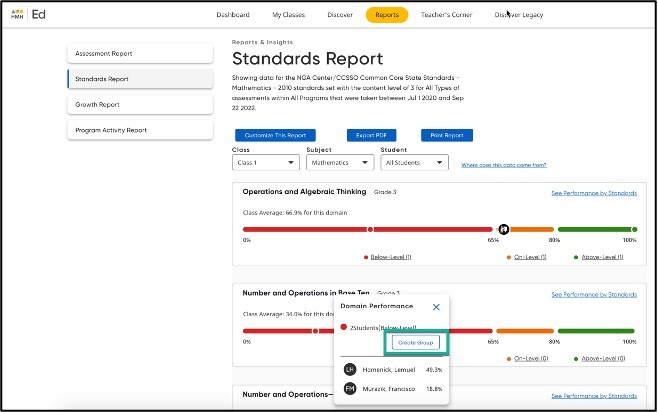The image size is (658, 412).
Task: Select the FM avatar for Murazik, Francisco
Action: click(x=350, y=389)
